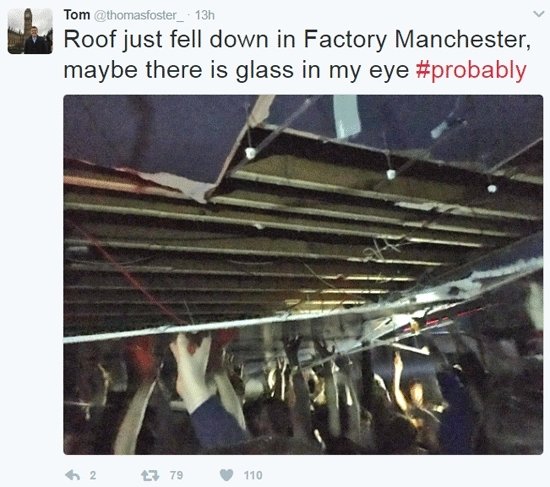550x487 pixels.
Task: Expand tweet options chevron at top right
Action: click(x=538, y=14)
